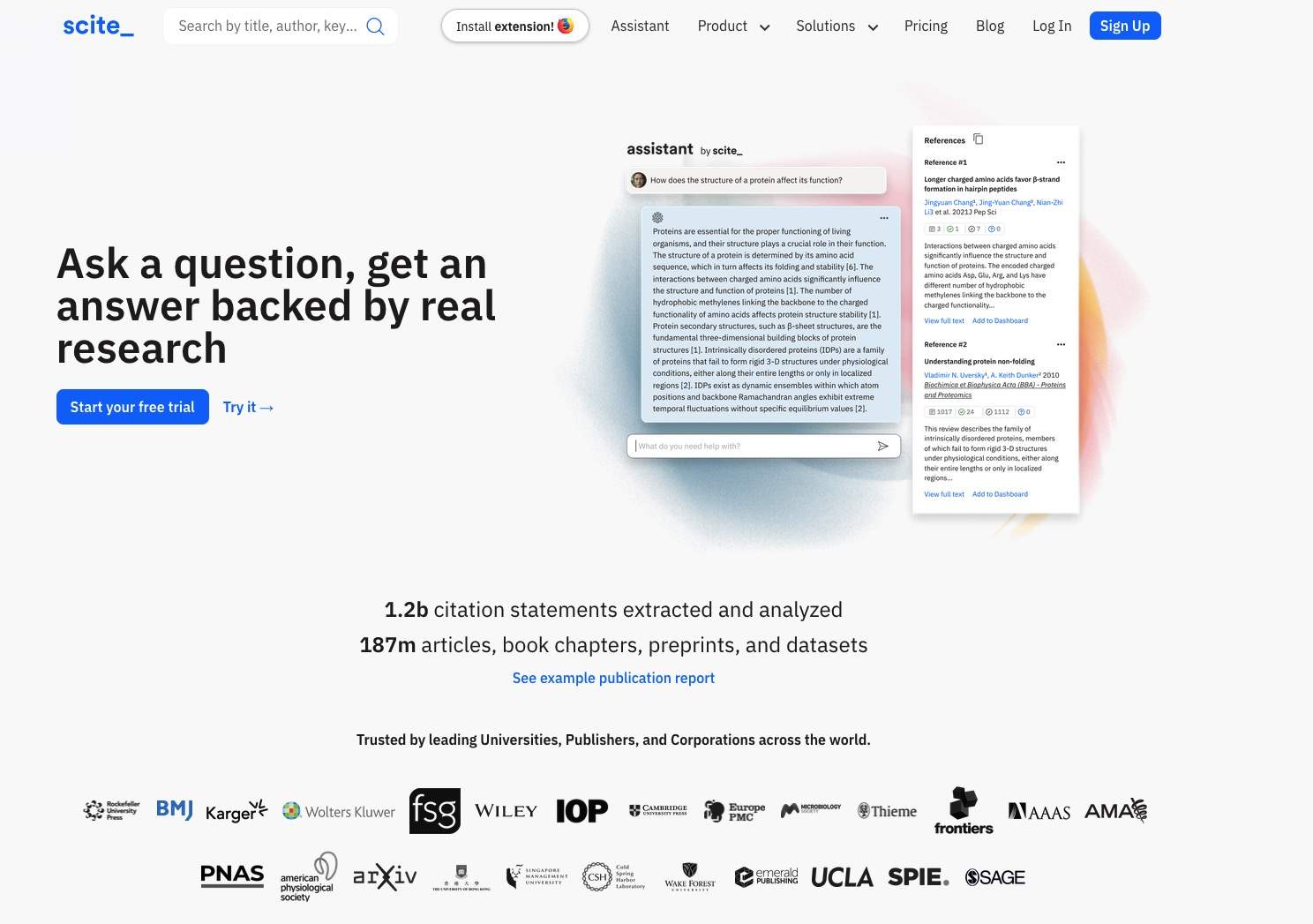Click Log In
This screenshot has height=924, width=1313.
point(1052,26)
